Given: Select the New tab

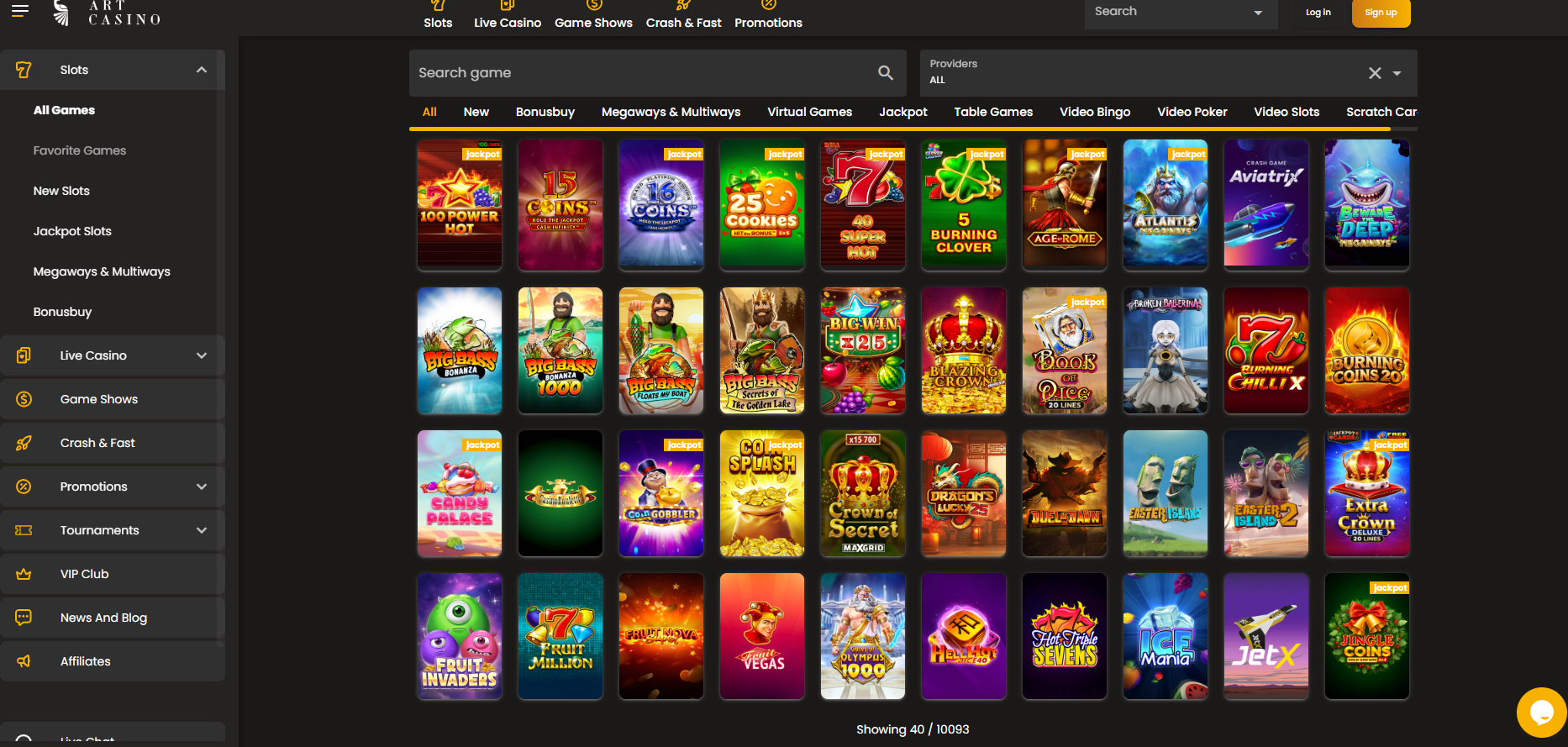Looking at the screenshot, I should pos(476,112).
